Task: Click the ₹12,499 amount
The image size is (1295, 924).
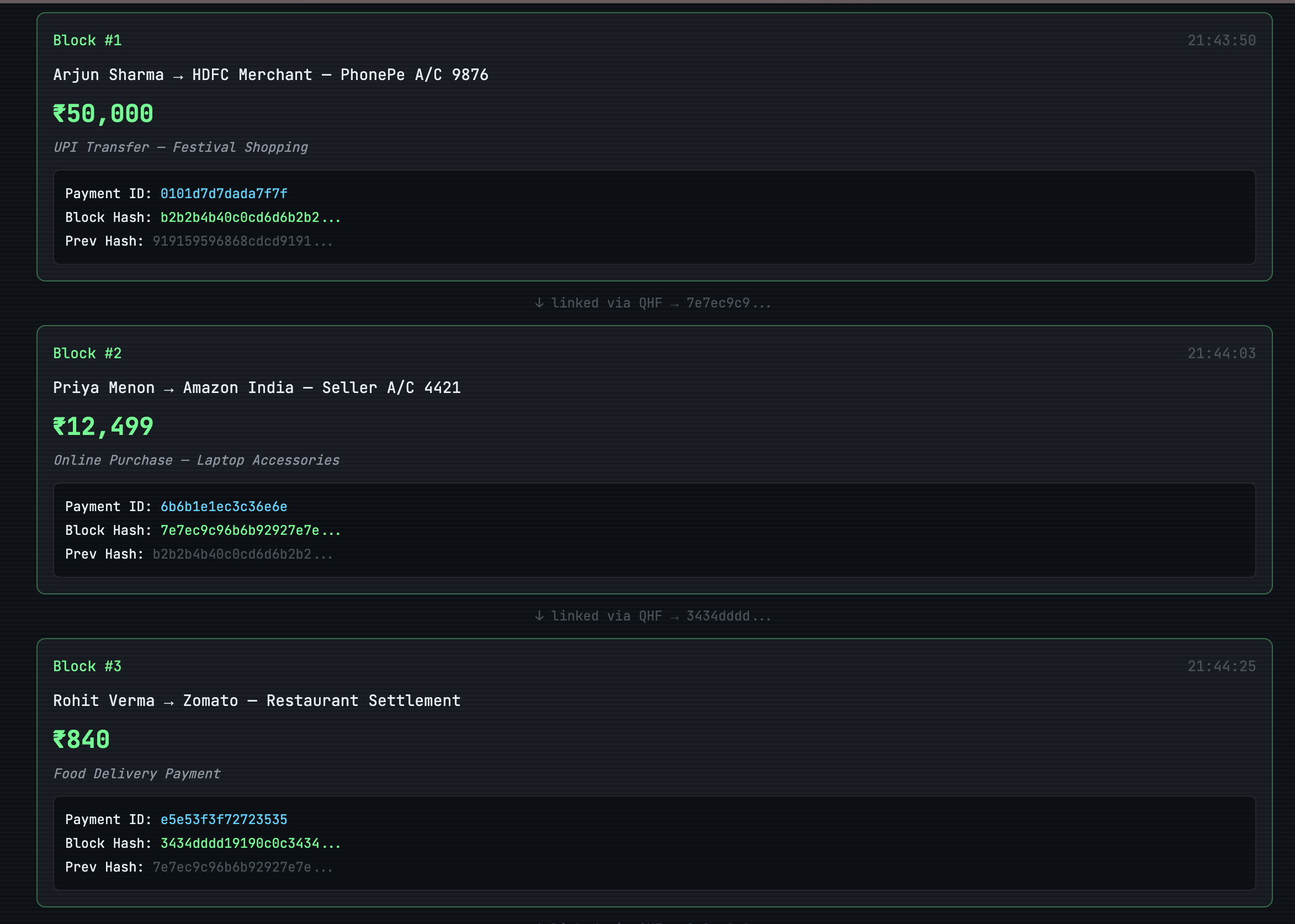Action: tap(103, 427)
